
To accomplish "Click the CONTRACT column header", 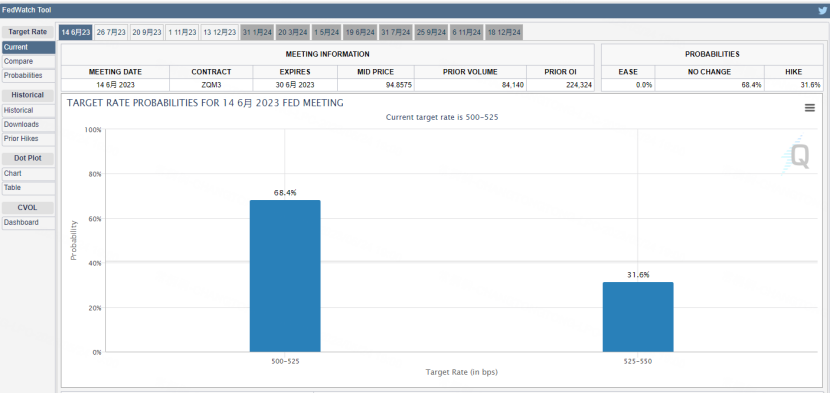I will pos(211,72).
